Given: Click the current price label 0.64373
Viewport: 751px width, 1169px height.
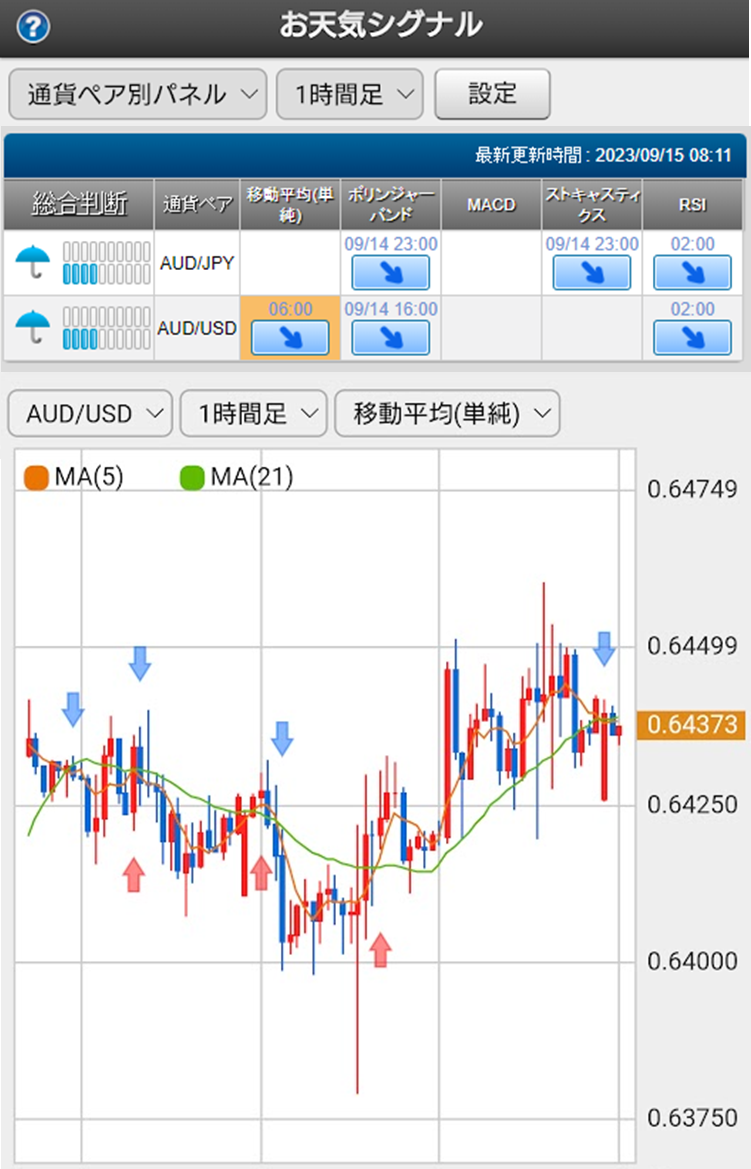Looking at the screenshot, I should (x=691, y=724).
